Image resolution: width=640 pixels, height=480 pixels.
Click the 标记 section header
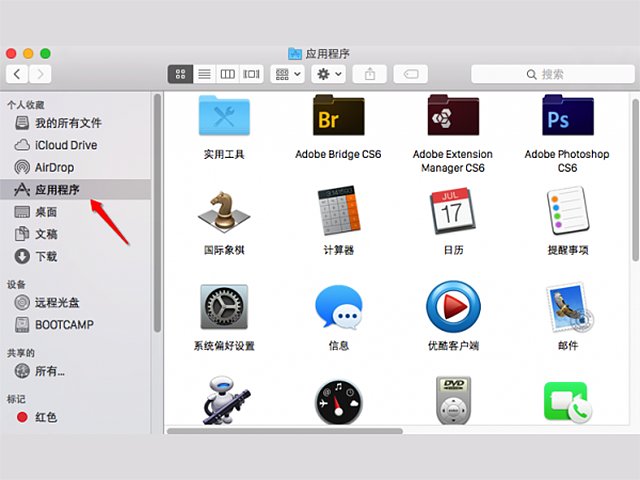(x=16, y=399)
